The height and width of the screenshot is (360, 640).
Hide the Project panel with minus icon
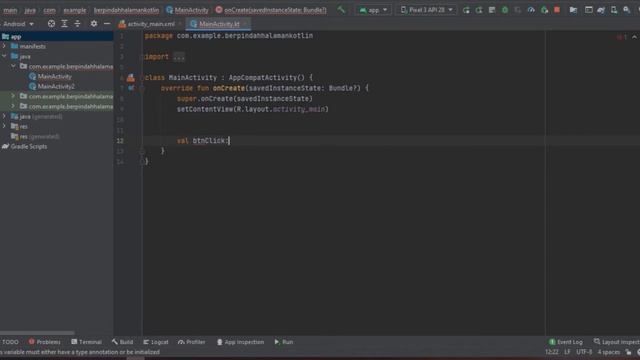pyautogui.click(x=107, y=24)
